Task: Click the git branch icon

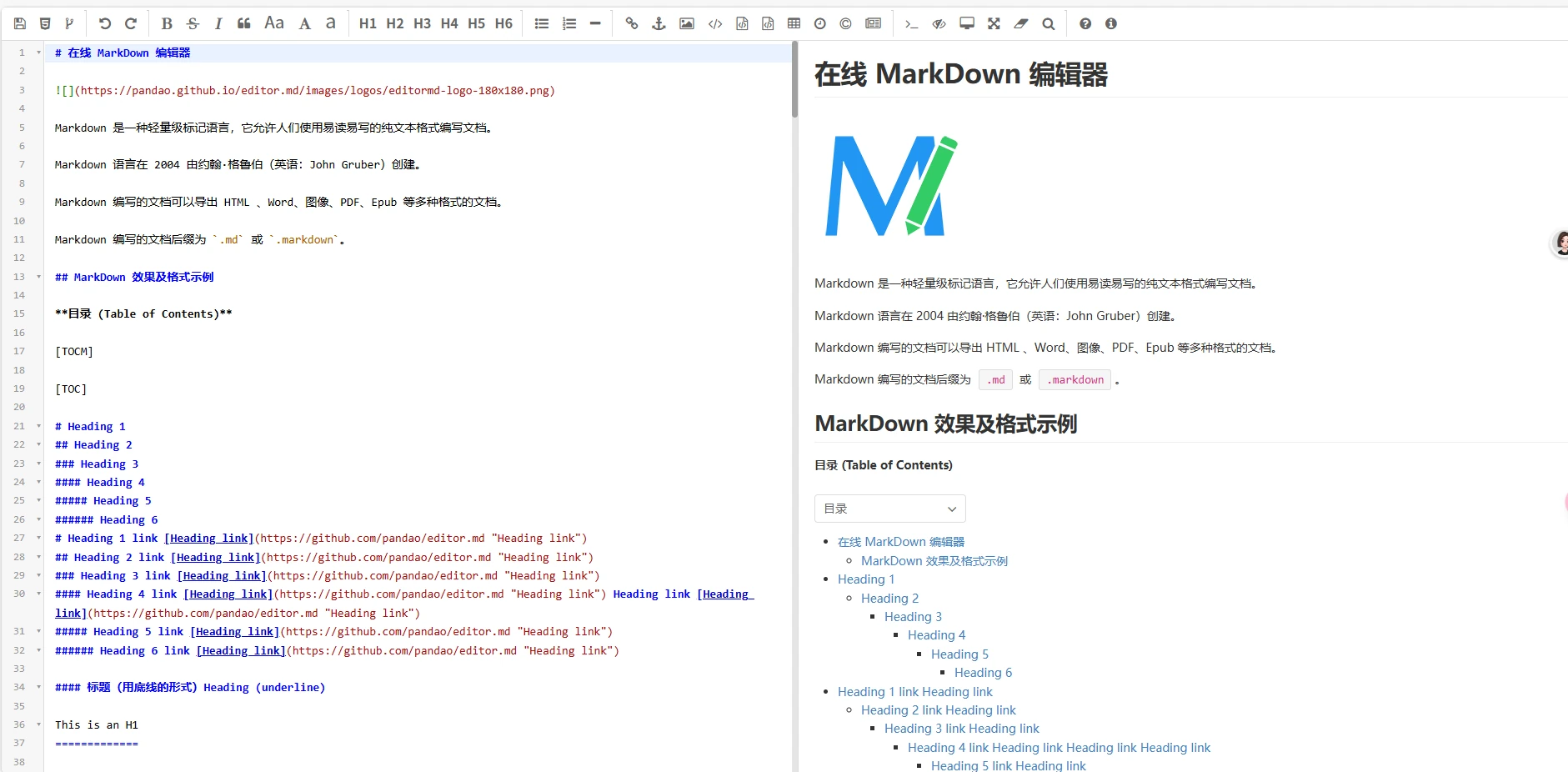Action: click(x=69, y=23)
